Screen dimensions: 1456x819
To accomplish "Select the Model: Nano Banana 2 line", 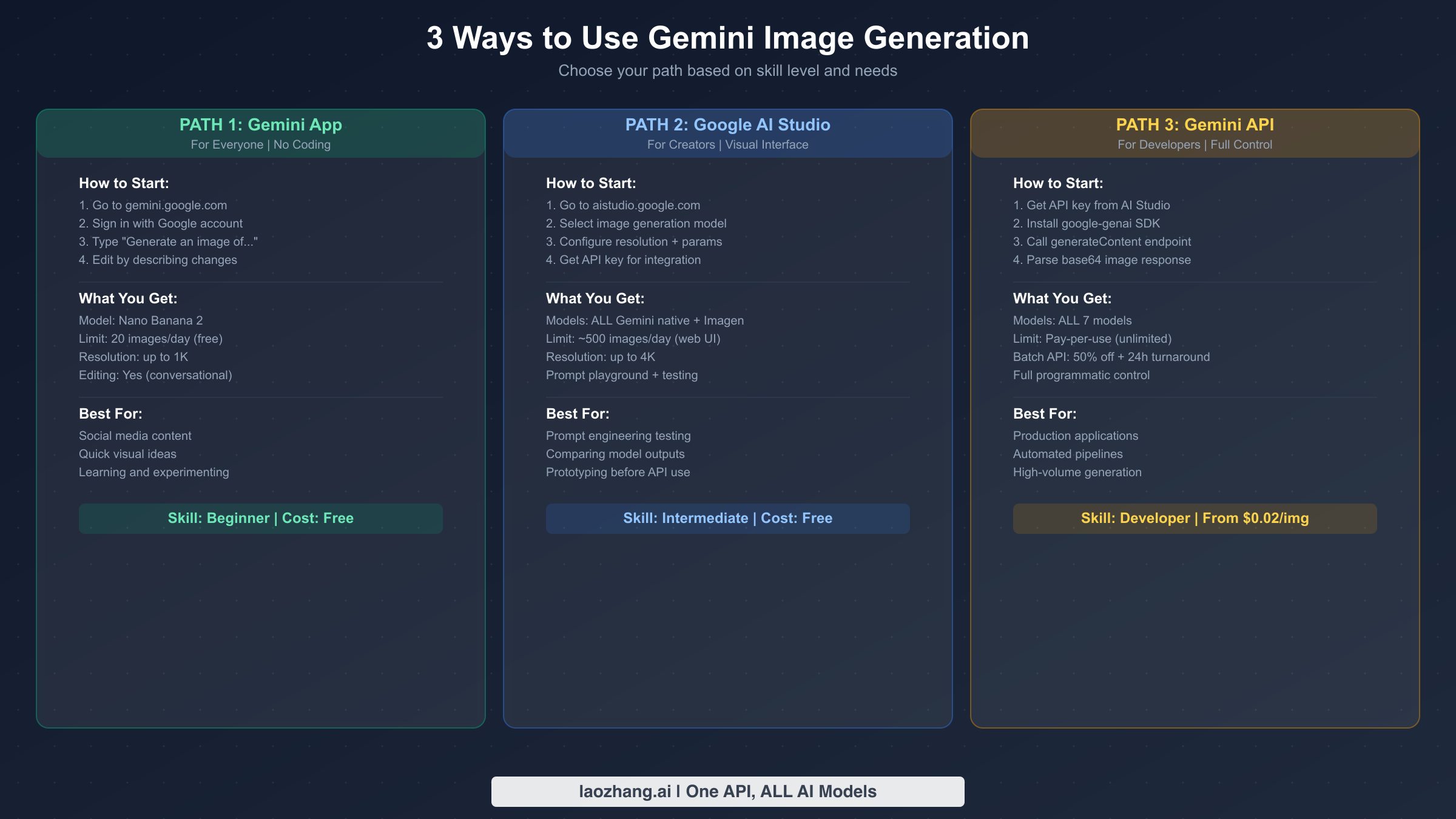I will [x=141, y=320].
